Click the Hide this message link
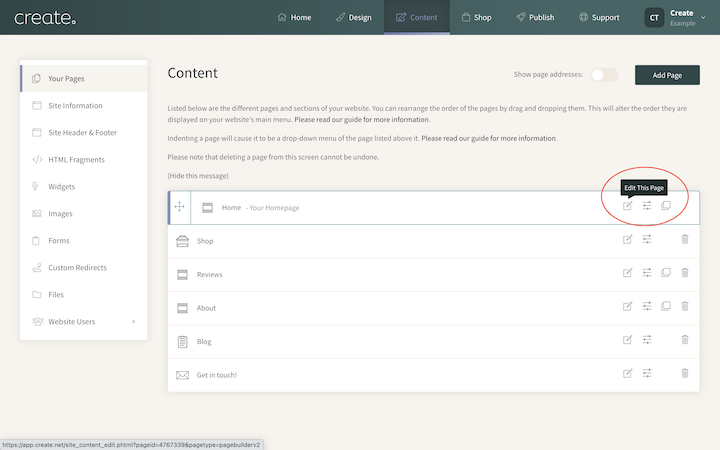Screen dimensions: 720x450 (x=198, y=176)
